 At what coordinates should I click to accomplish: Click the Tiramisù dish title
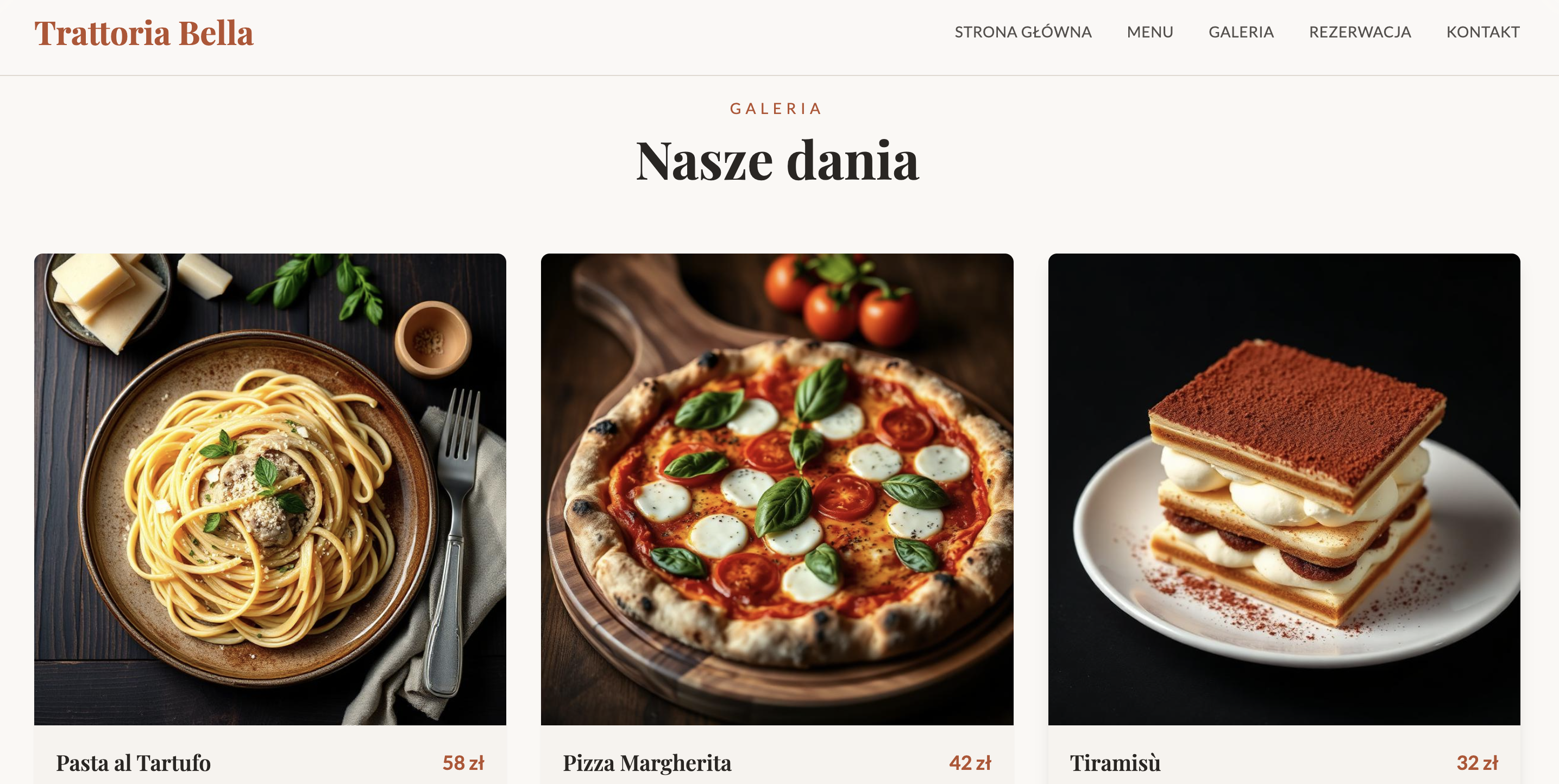pos(1115,763)
